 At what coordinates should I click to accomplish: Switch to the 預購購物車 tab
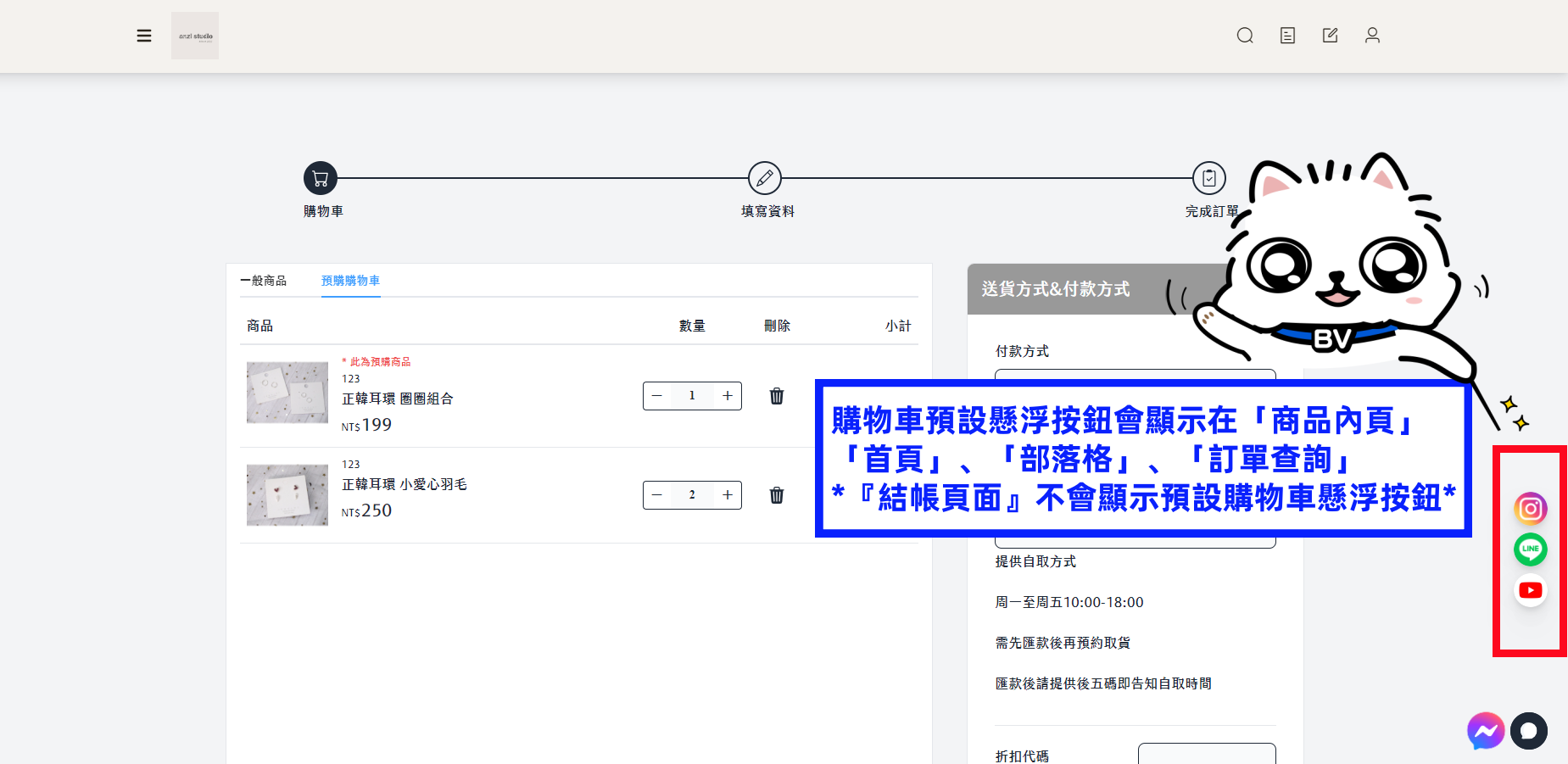[x=350, y=281]
